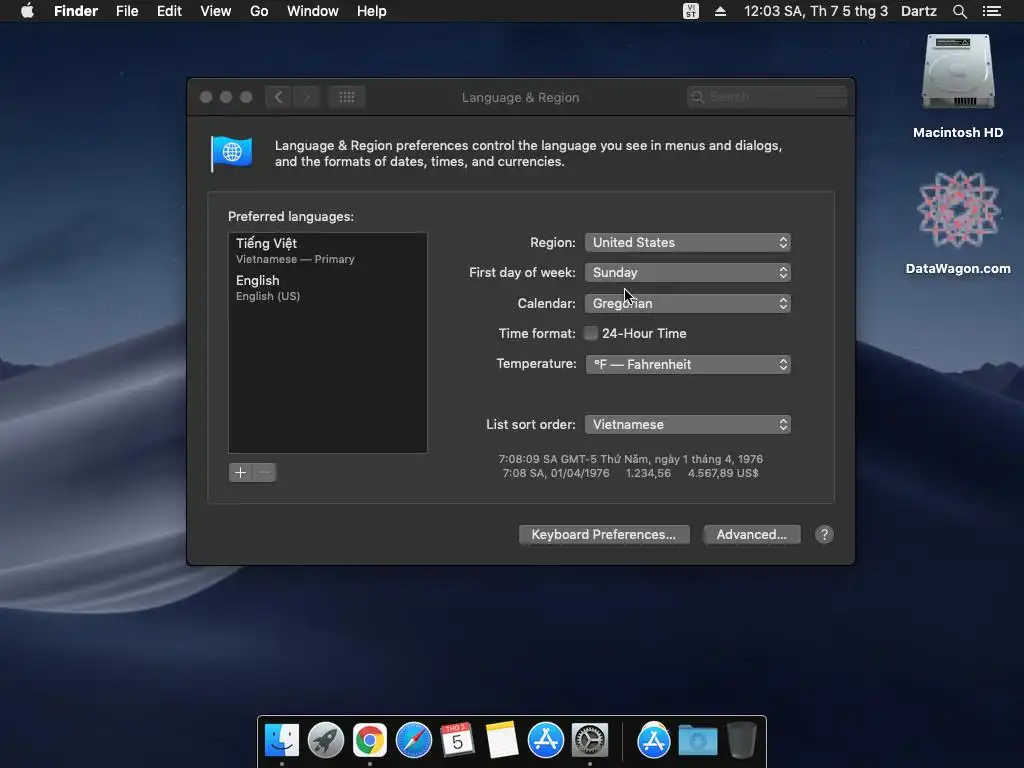
Task: Open App Store next to Notes in Dock
Action: 545,741
